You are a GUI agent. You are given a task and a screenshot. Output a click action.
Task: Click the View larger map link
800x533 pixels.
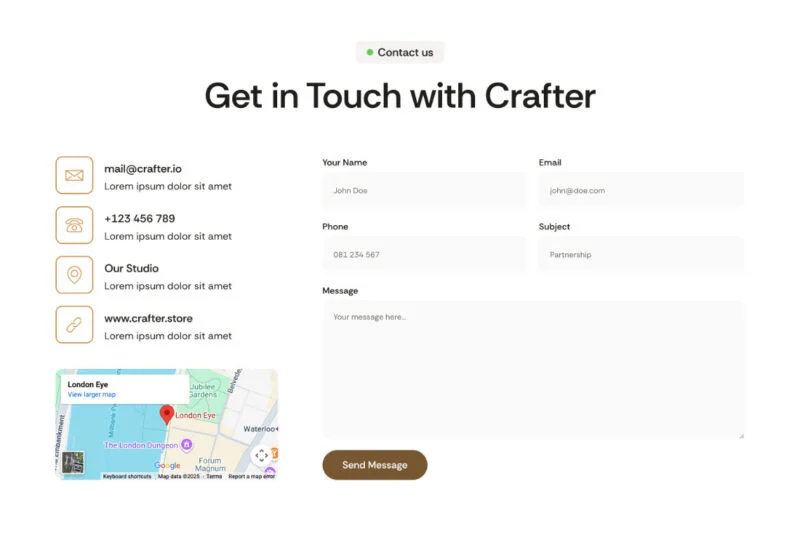[x=92, y=394]
